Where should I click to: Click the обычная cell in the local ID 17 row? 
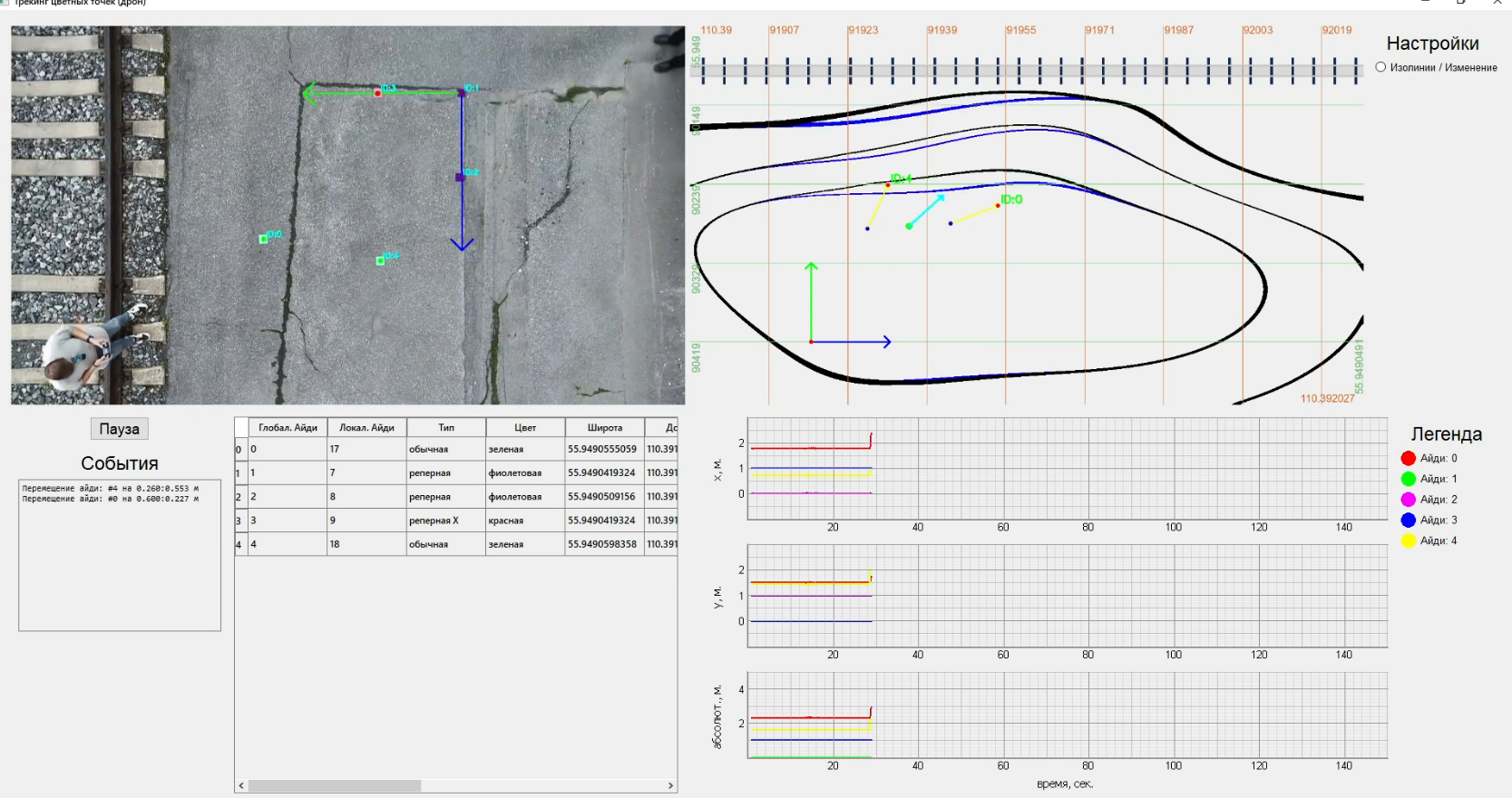(446, 449)
